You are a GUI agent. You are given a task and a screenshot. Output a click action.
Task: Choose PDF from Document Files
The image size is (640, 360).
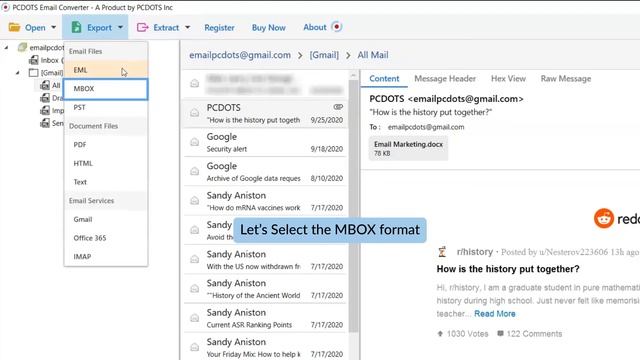[106, 144]
